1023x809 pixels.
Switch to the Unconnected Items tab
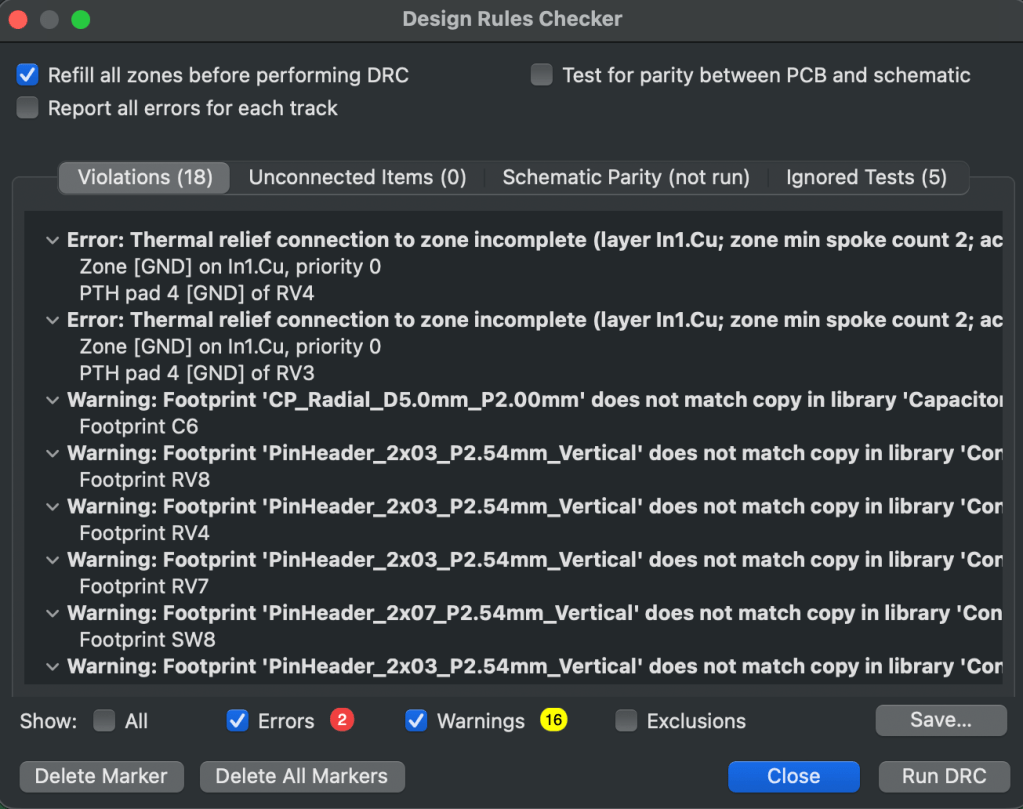(x=357, y=178)
